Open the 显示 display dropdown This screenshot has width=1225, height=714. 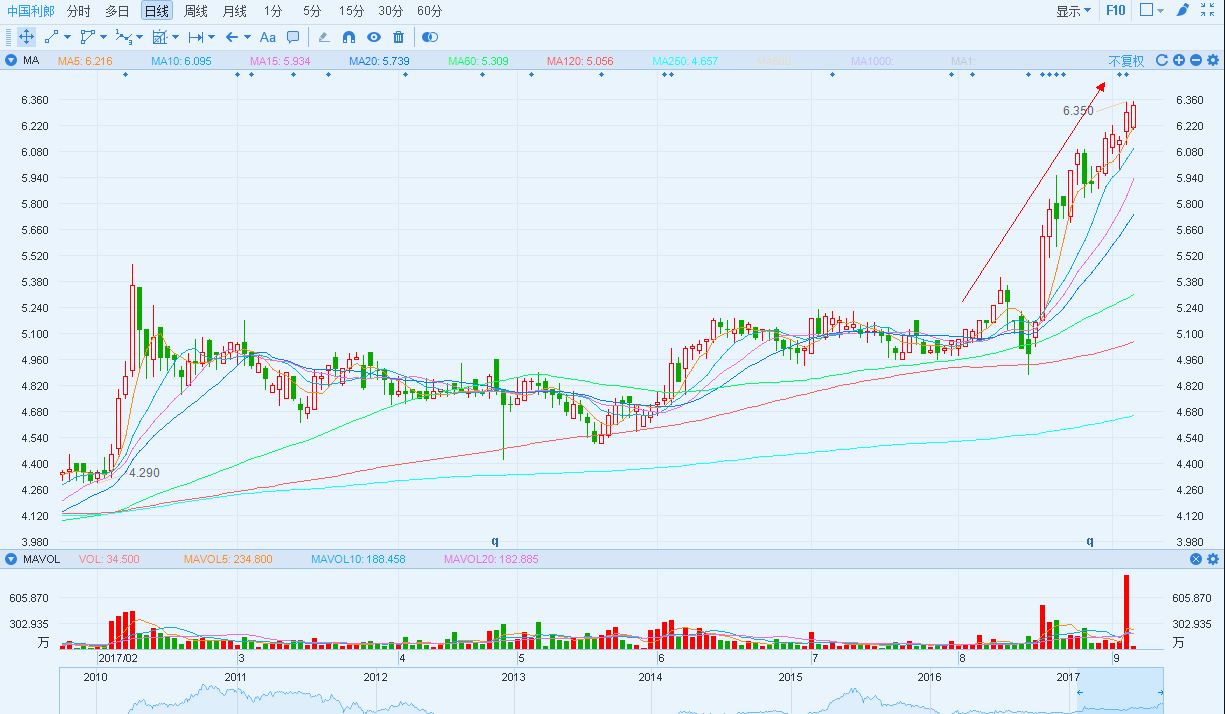click(x=1074, y=11)
